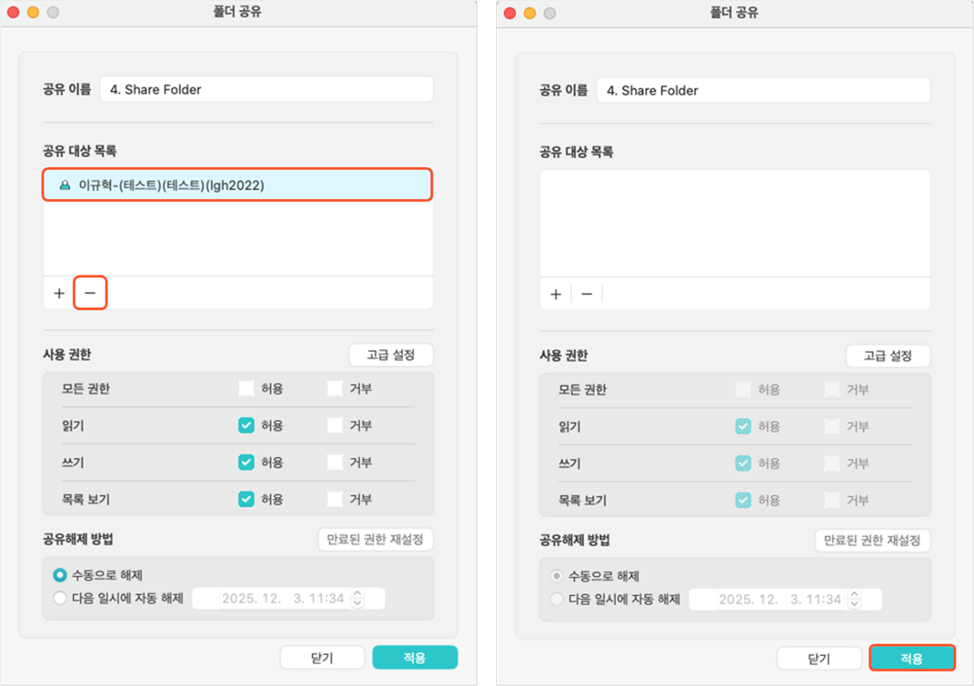Image resolution: width=974 pixels, height=686 pixels.
Task: Uncheck 읽기 허용 in the left dialog
Action: (x=246, y=425)
